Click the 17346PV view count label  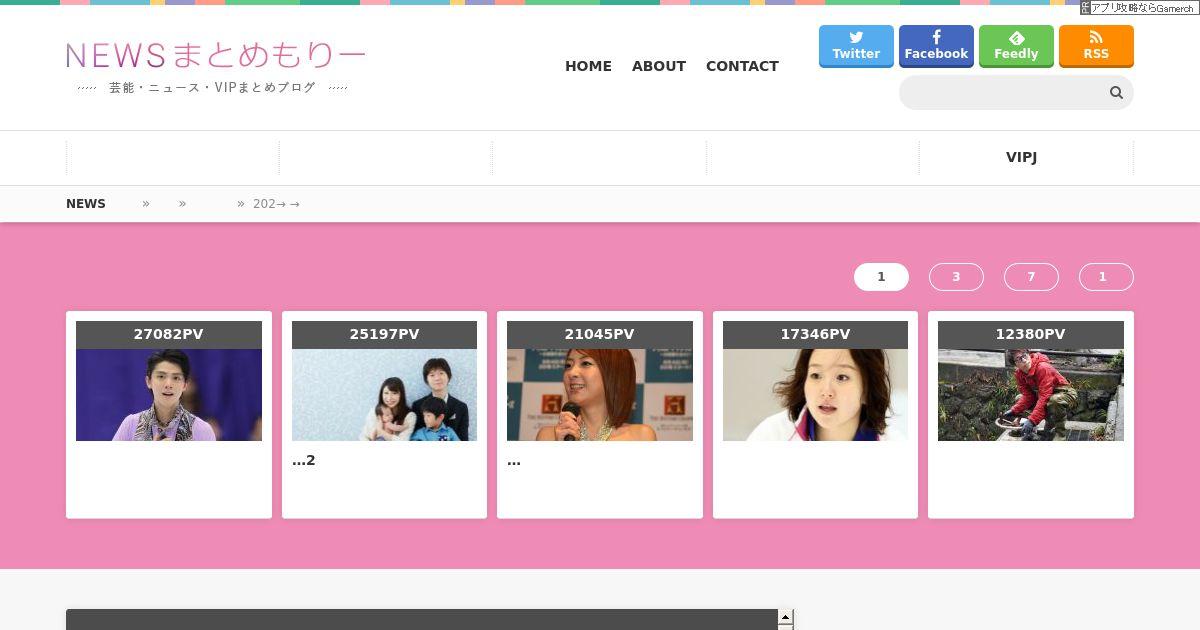pos(815,335)
